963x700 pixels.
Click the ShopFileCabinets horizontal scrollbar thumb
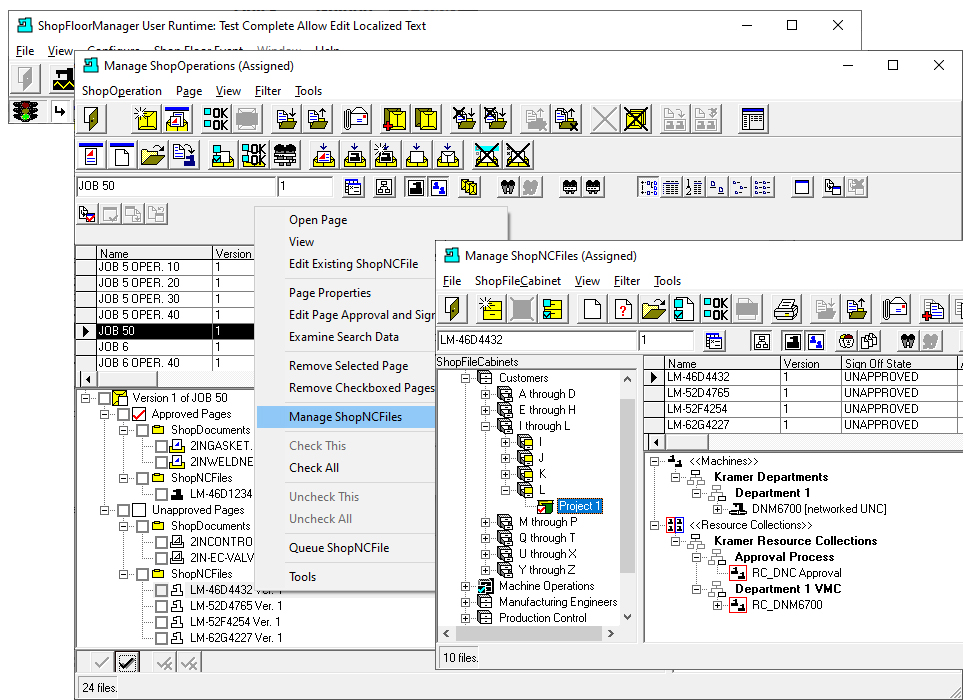click(529, 634)
